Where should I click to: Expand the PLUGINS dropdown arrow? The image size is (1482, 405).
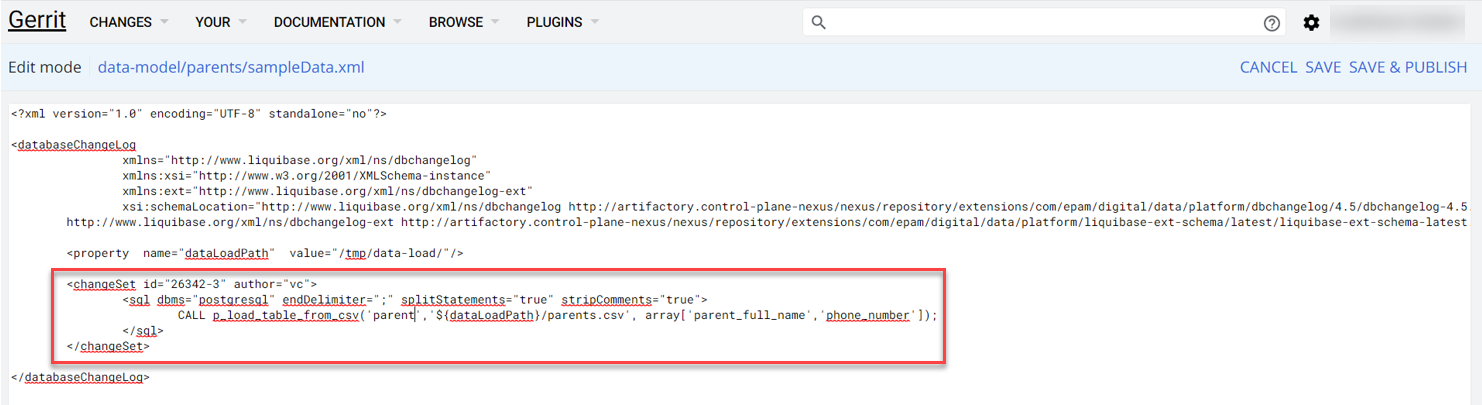[594, 22]
